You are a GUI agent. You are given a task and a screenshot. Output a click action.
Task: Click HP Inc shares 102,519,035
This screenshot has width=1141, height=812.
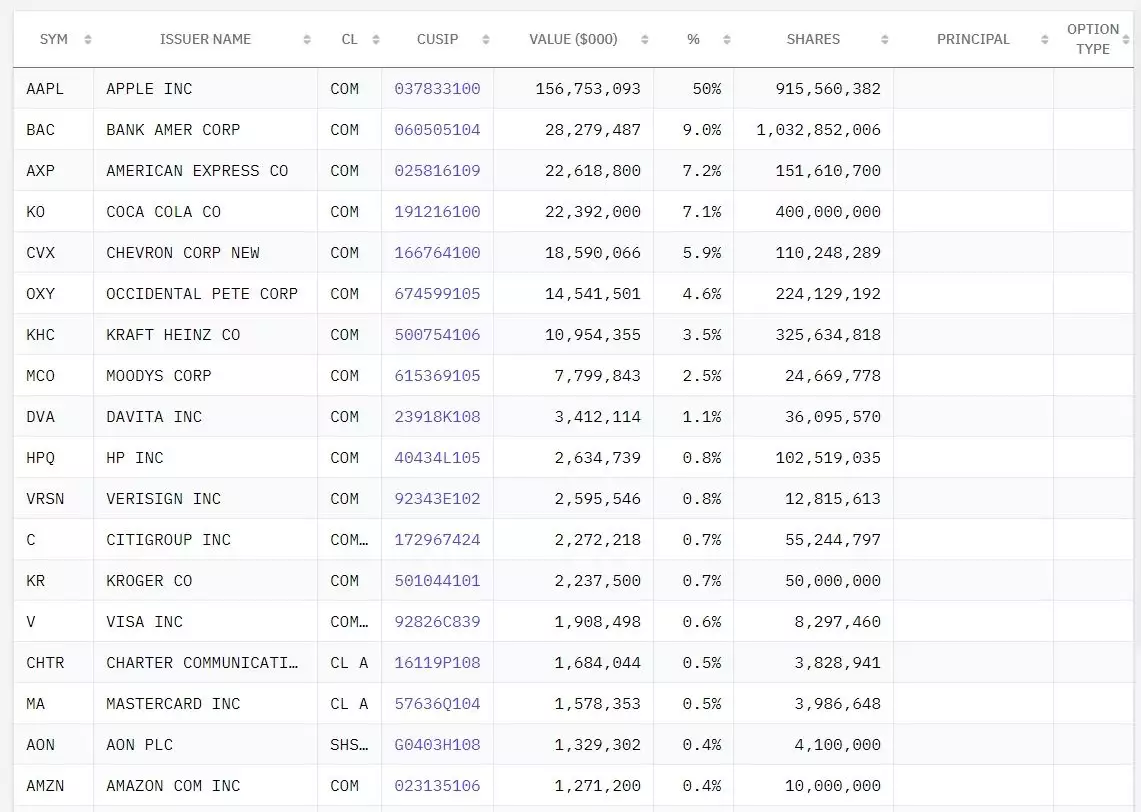tap(828, 458)
